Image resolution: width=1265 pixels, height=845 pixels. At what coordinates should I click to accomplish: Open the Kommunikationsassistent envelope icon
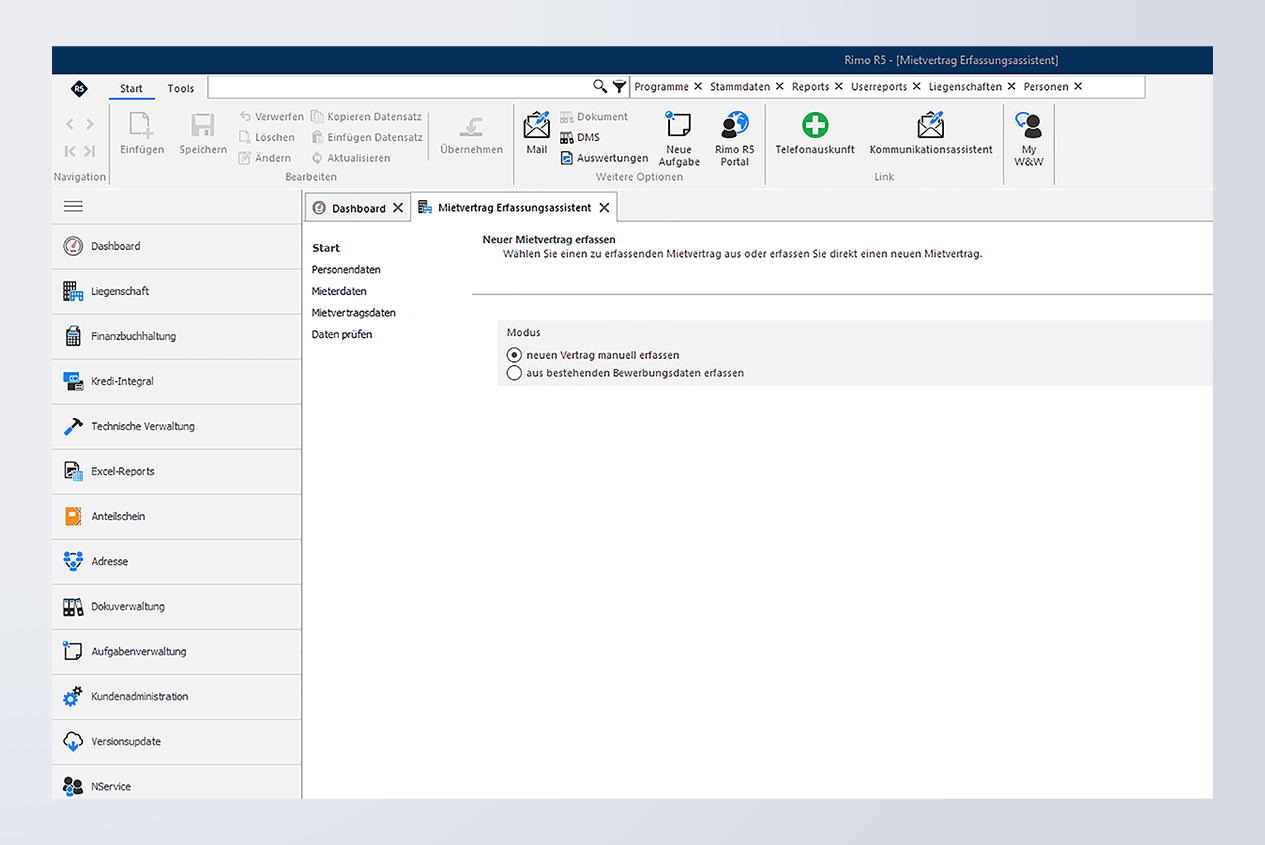(931, 126)
